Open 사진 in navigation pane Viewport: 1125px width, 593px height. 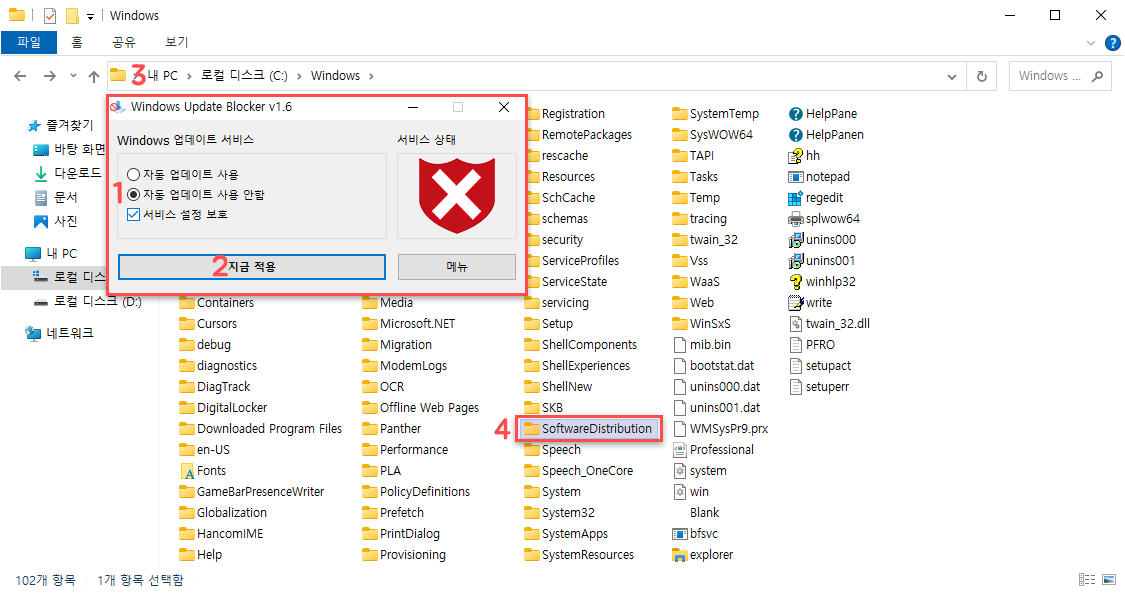65,222
